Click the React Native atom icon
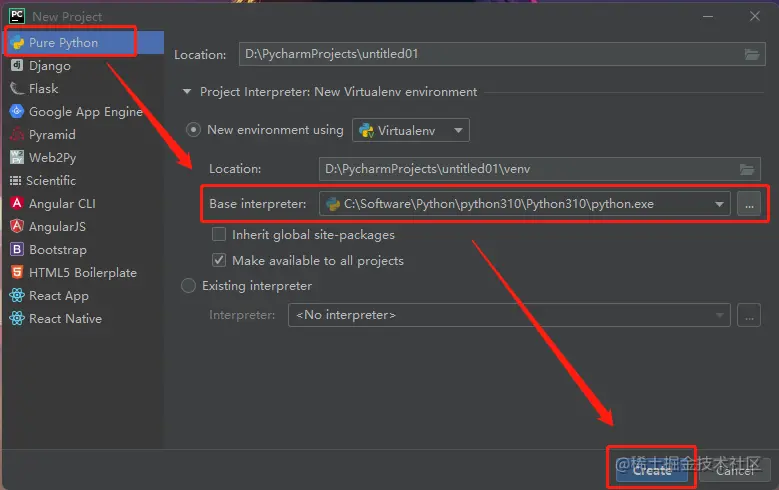The image size is (779, 490). (x=17, y=318)
